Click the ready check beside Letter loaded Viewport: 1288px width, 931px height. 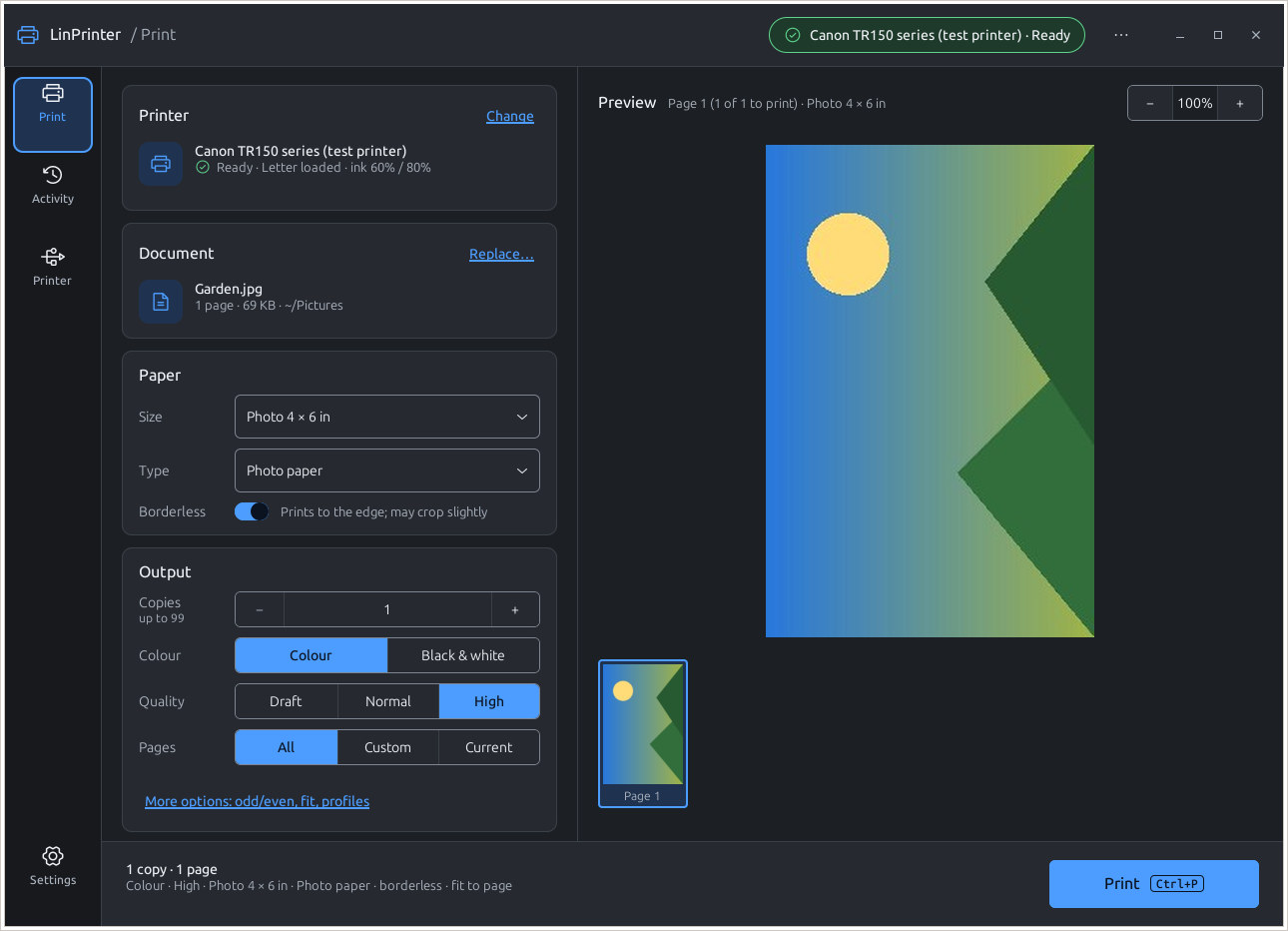click(x=203, y=168)
